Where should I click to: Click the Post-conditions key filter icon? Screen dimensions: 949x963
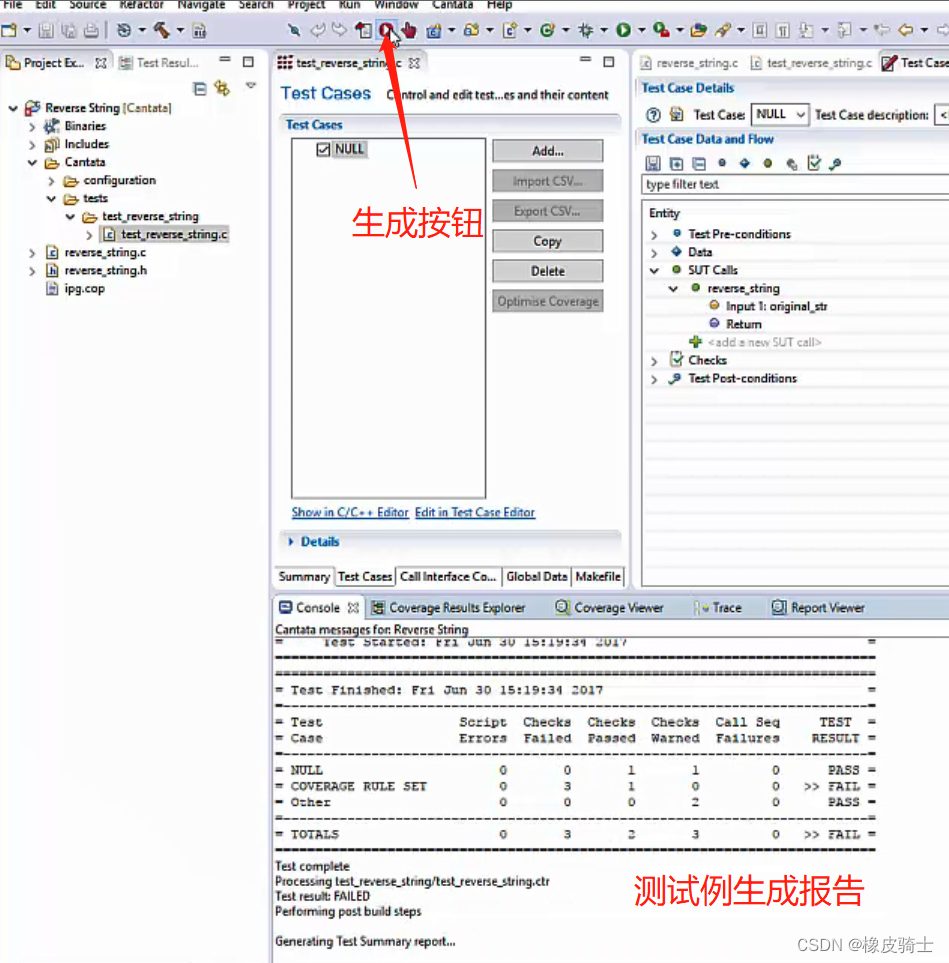pos(835,164)
